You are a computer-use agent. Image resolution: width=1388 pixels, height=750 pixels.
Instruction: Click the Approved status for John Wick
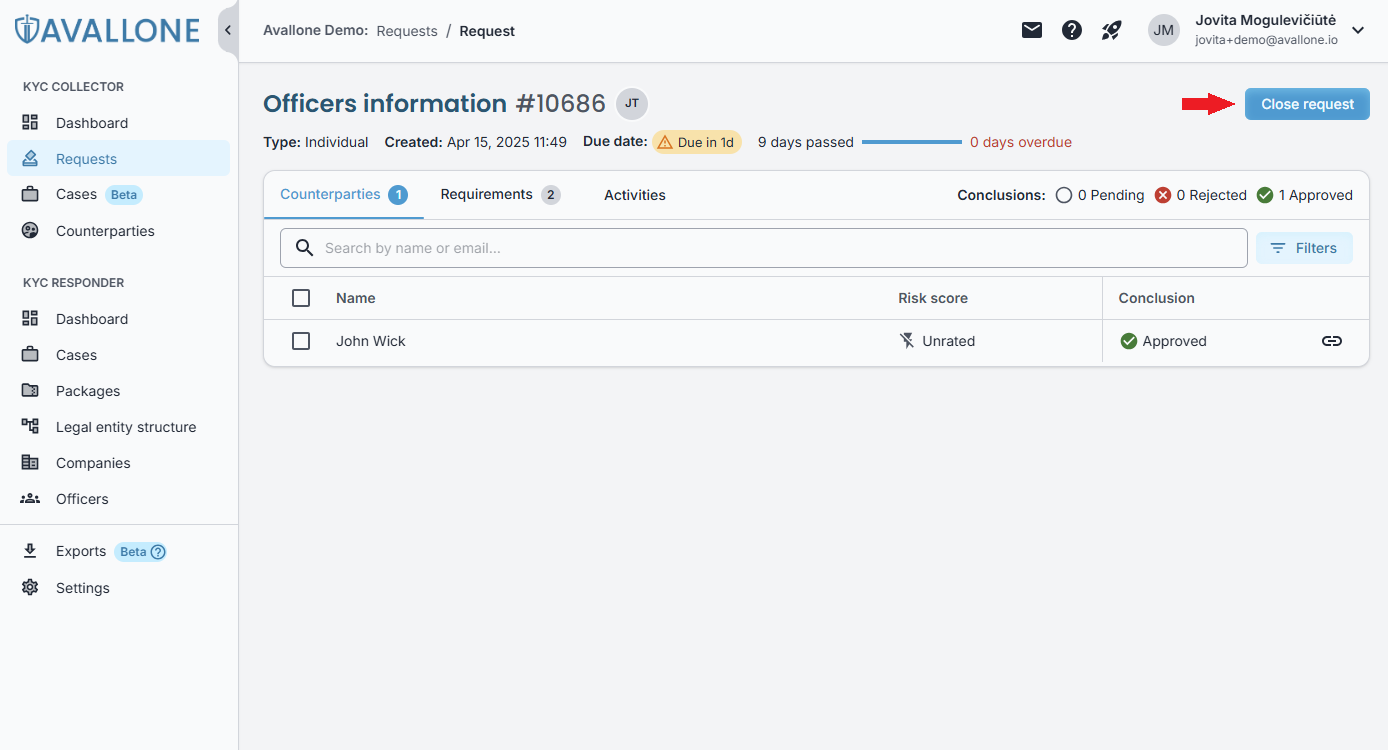[x=1164, y=341]
